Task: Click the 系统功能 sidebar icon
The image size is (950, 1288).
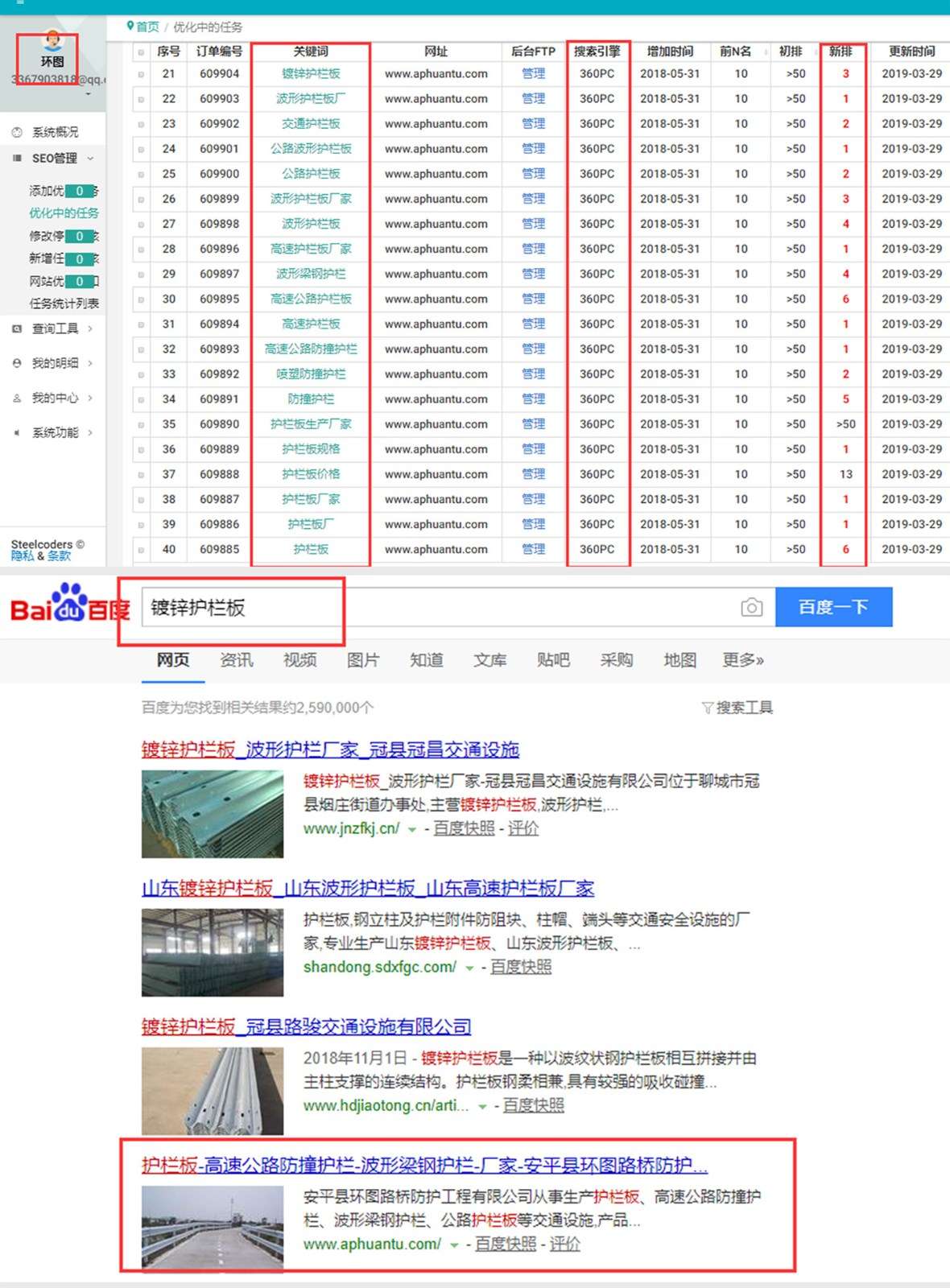Action: click(17, 432)
